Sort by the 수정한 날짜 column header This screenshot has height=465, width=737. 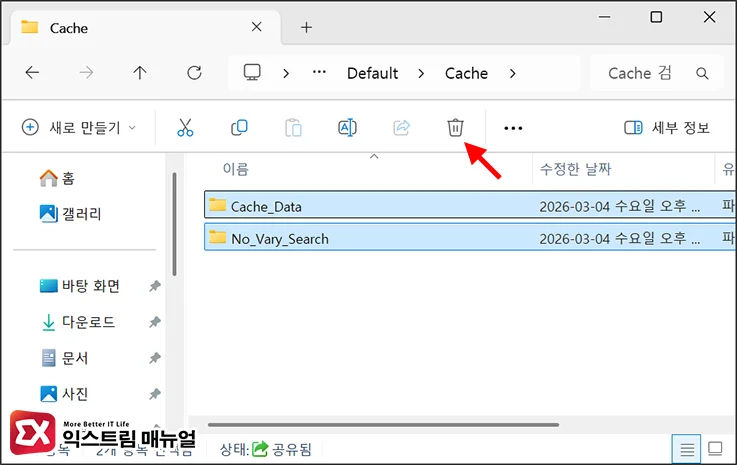pyautogui.click(x=575, y=169)
